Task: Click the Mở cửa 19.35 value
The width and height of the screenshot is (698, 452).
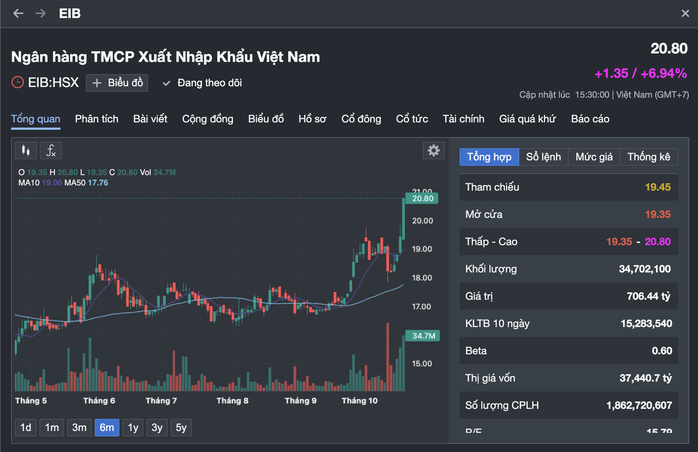Action: point(657,214)
